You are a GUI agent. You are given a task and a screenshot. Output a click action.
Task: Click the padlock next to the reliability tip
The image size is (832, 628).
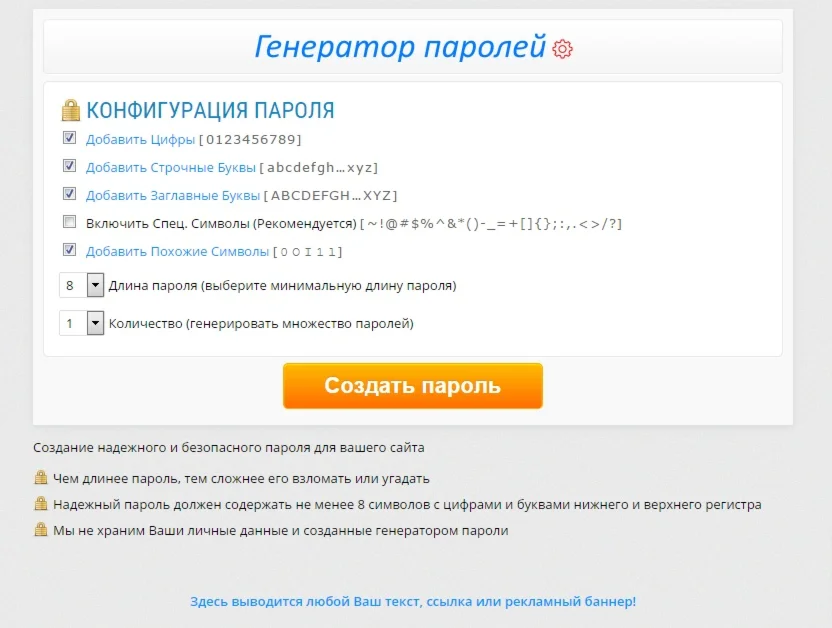(40, 502)
